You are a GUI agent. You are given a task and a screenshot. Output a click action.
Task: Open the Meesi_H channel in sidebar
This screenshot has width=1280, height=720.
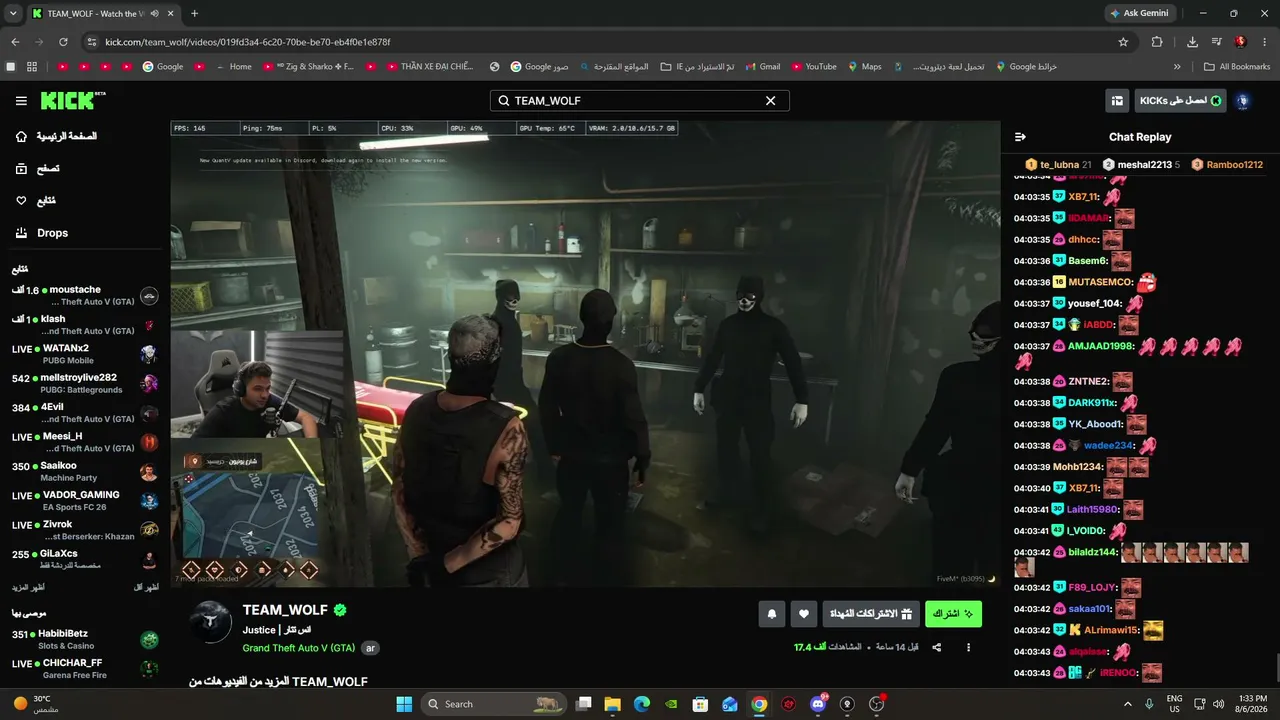click(85, 442)
